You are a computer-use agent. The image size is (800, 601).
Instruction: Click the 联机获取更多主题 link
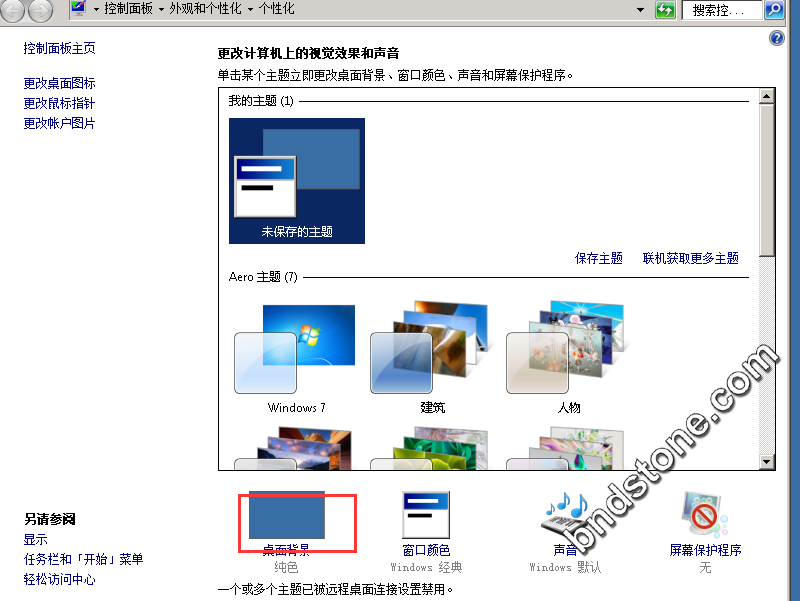(690, 258)
